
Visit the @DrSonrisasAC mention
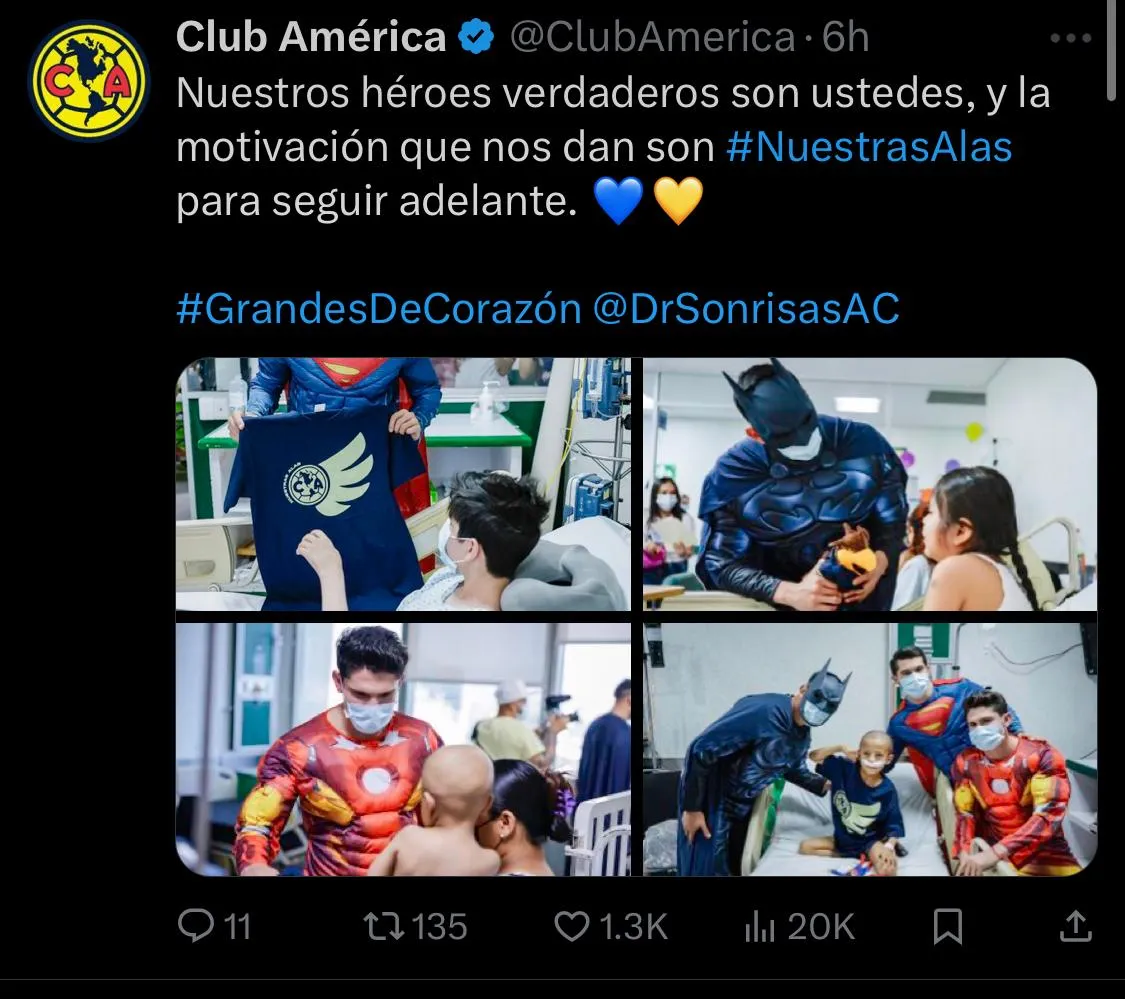[x=746, y=309]
